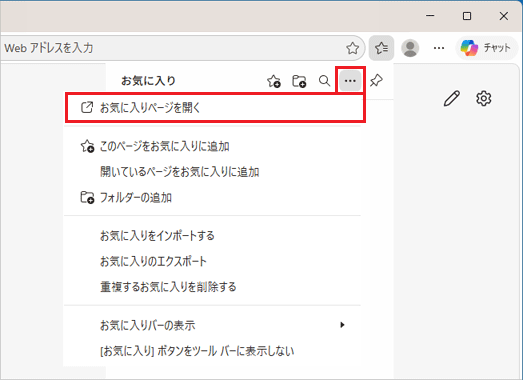Image resolution: width=523 pixels, height=380 pixels.
Task: Select 開いているページをお気に入りに追加
Action: [212, 172]
